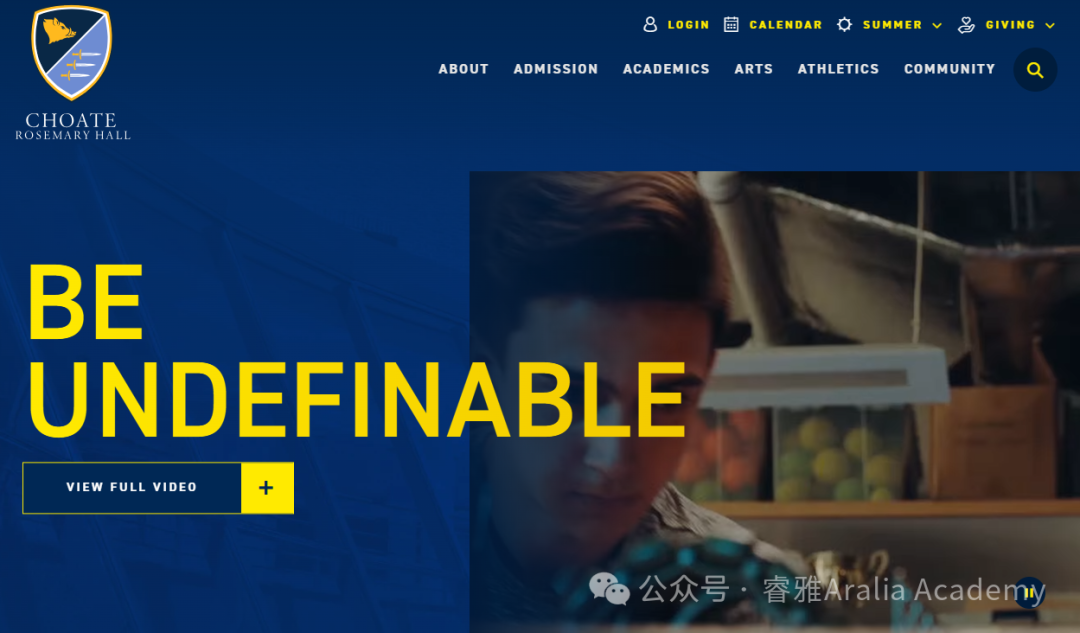
Task: Open the Arts menu
Action: tap(754, 69)
